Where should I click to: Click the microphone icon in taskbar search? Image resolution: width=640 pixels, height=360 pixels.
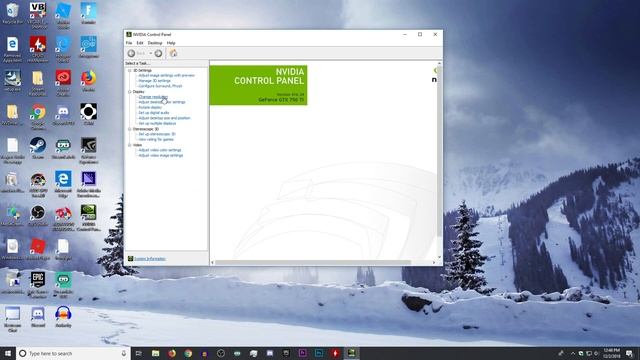pyautogui.click(x=124, y=353)
